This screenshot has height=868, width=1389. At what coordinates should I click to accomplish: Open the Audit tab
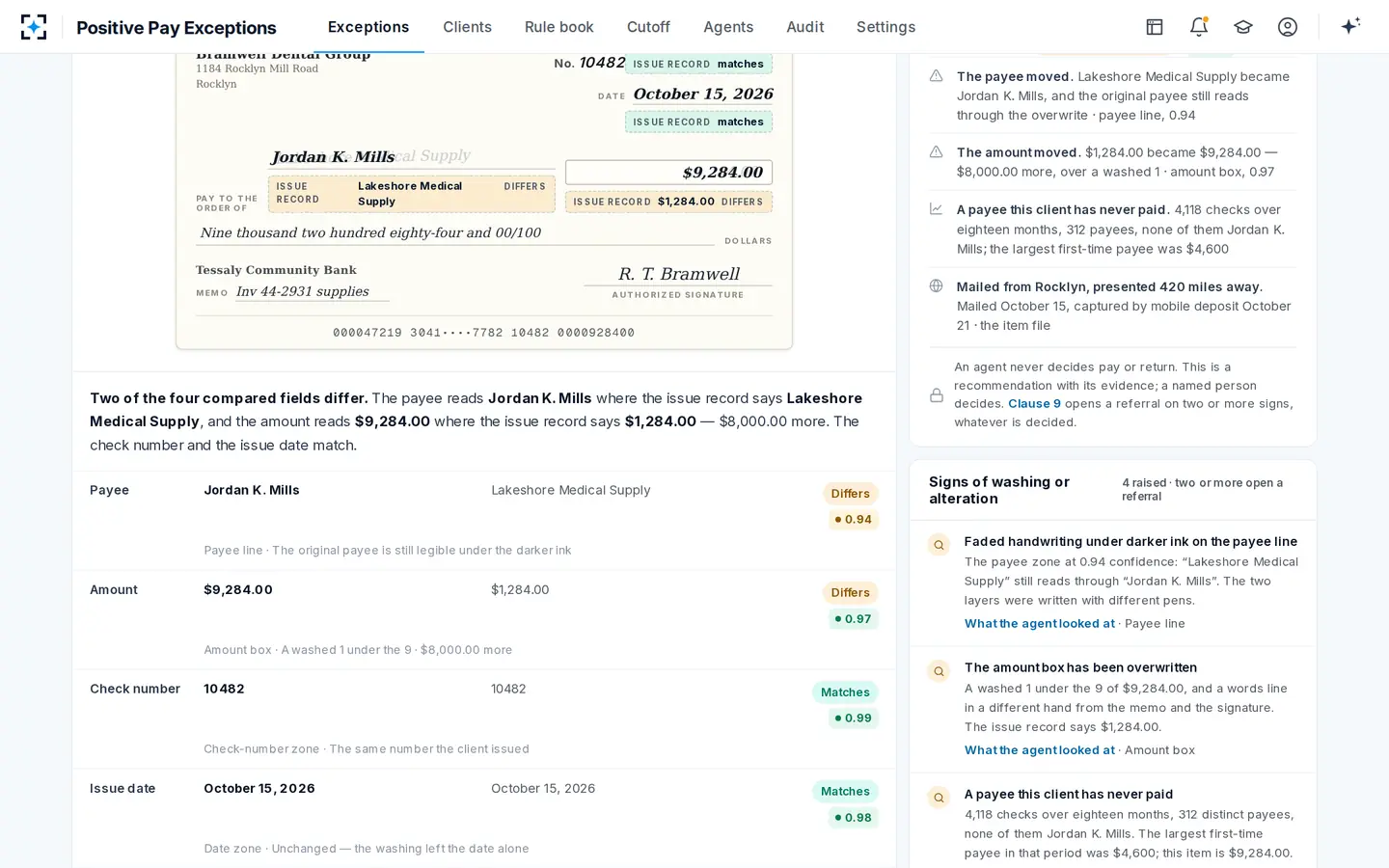click(x=805, y=27)
